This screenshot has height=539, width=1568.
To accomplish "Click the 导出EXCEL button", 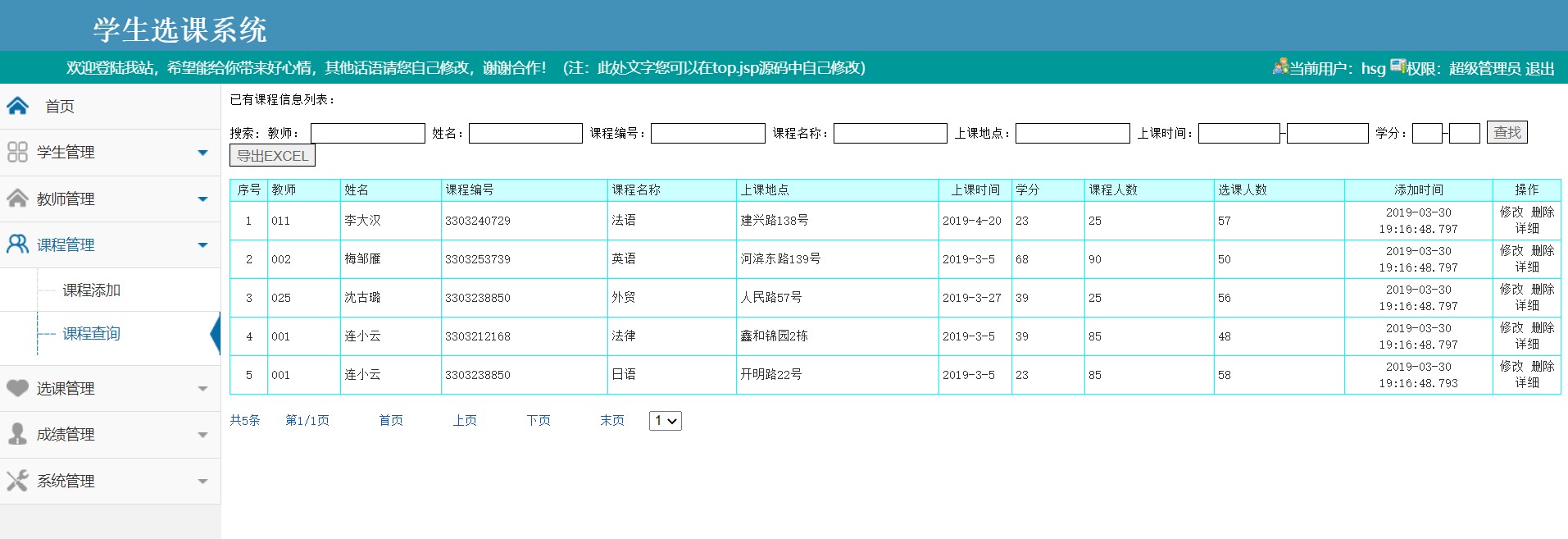I will (x=272, y=155).
